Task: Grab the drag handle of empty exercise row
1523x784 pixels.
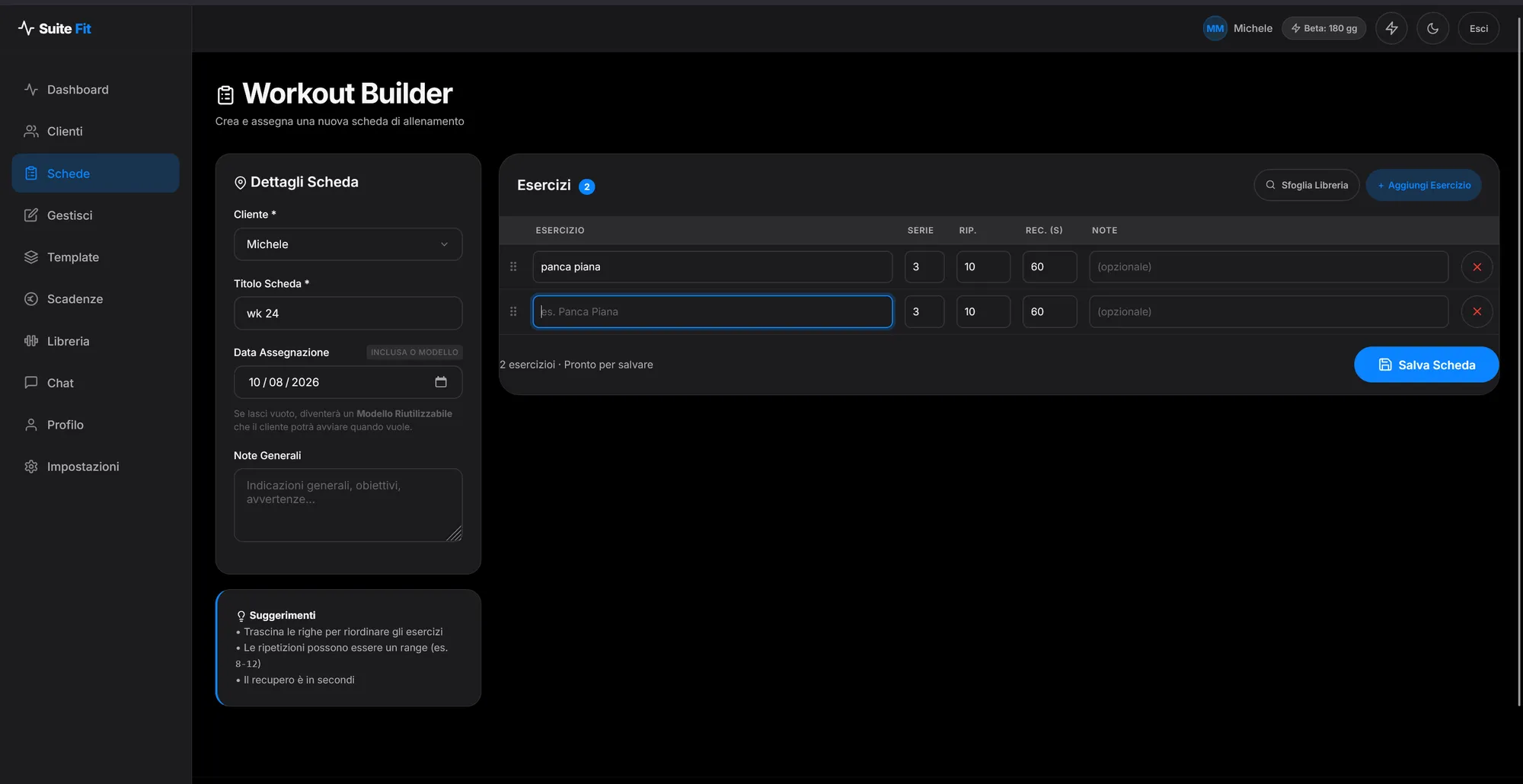Action: [513, 311]
